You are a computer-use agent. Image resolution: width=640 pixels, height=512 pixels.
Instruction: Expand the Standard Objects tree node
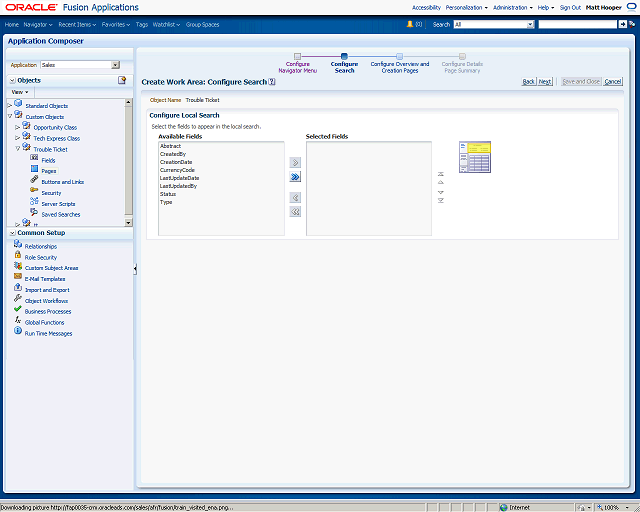click(x=10, y=105)
